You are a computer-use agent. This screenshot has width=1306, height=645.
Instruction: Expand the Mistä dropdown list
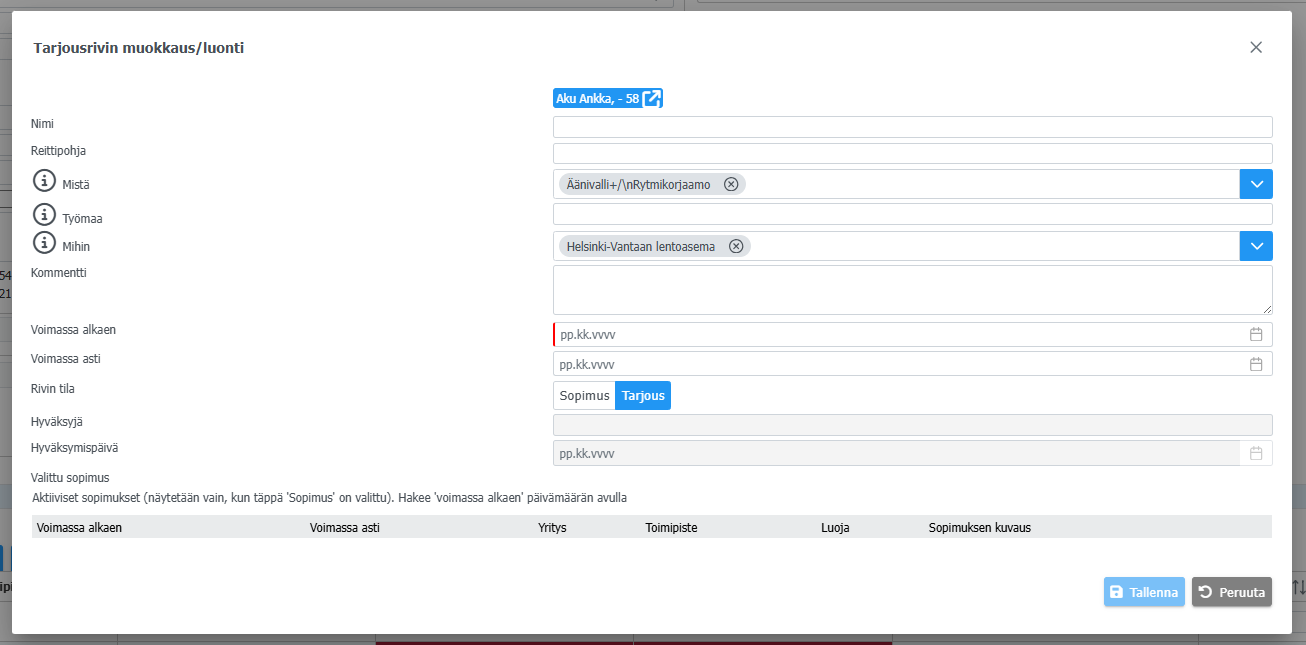click(1256, 184)
